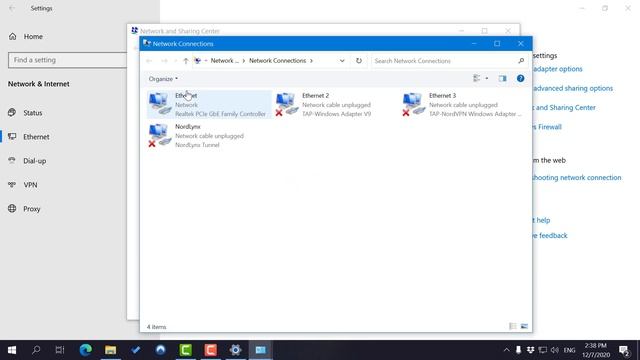The height and width of the screenshot is (360, 640).
Task: Click '4 items' in status bar
Action: tap(156, 327)
